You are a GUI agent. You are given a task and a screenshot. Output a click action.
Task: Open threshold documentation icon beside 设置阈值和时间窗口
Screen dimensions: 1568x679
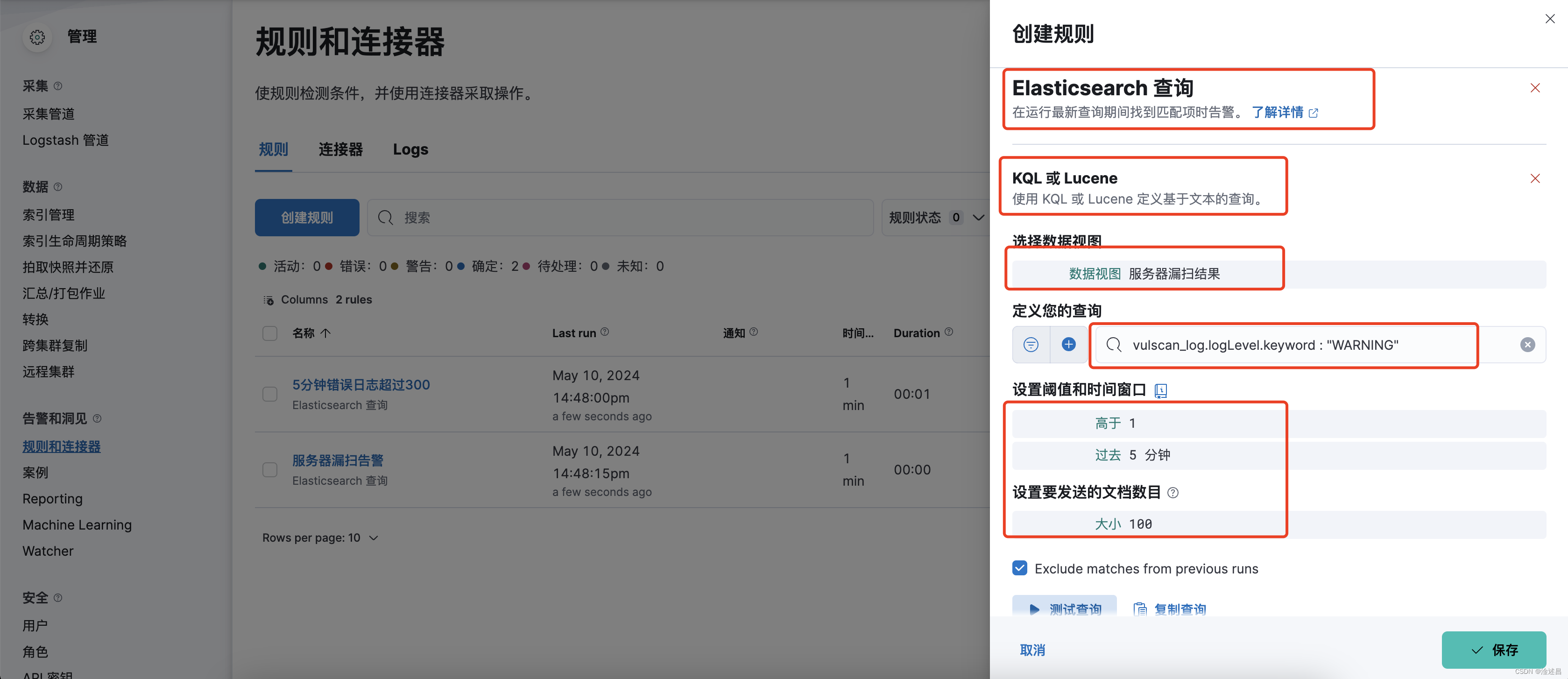click(x=1161, y=390)
